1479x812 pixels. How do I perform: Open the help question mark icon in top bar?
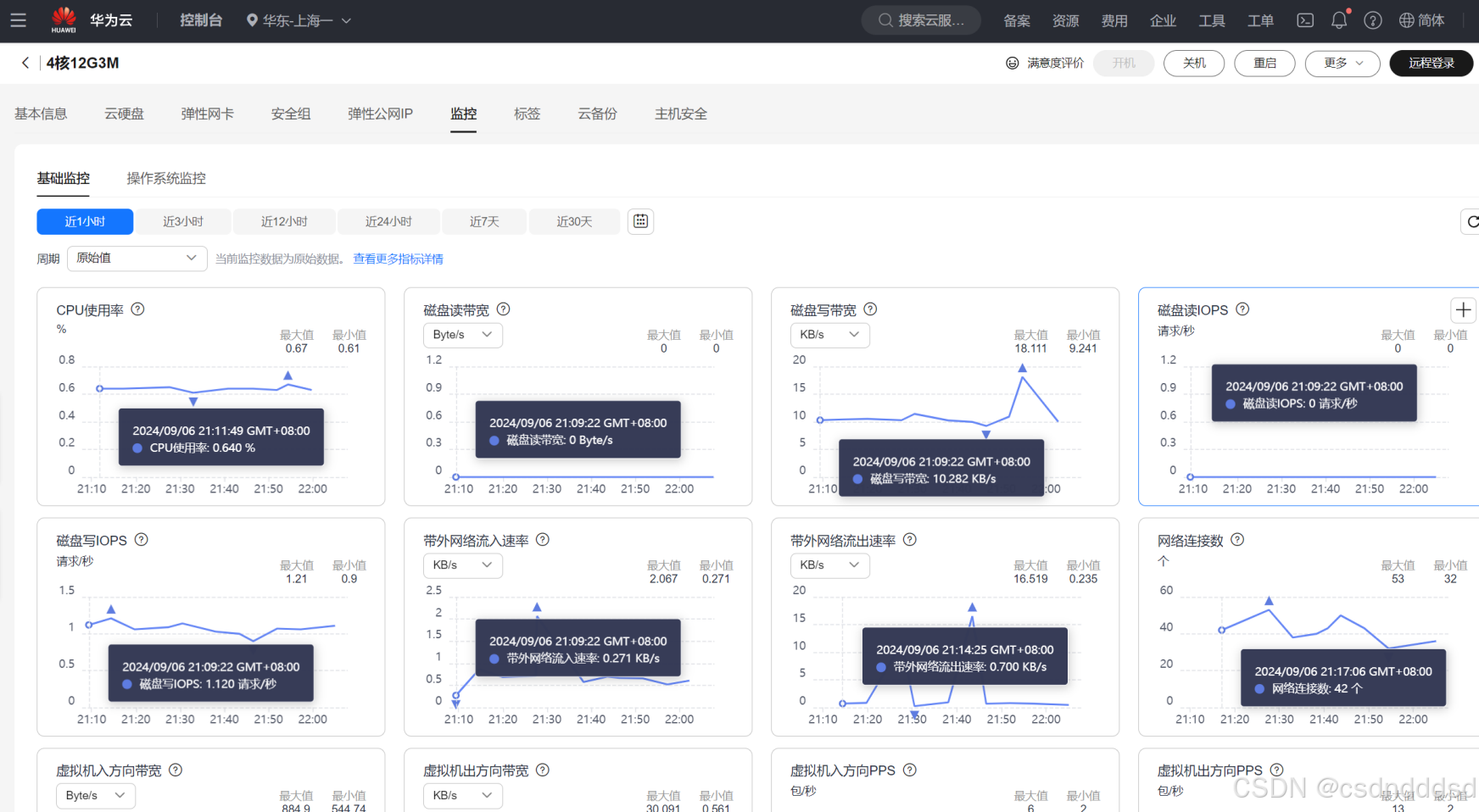1373,20
